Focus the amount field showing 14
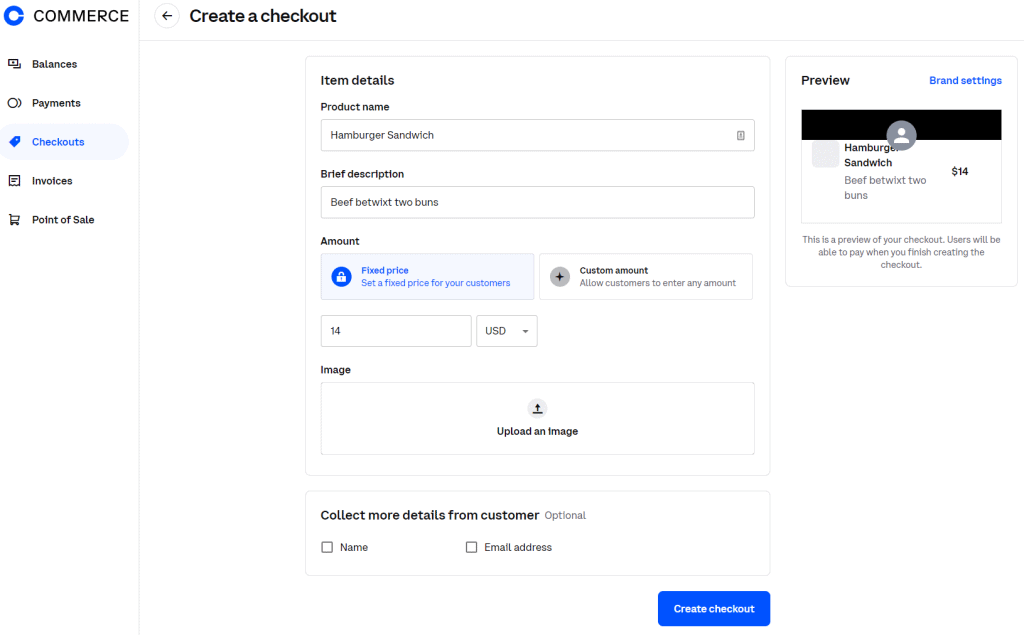 coord(396,331)
